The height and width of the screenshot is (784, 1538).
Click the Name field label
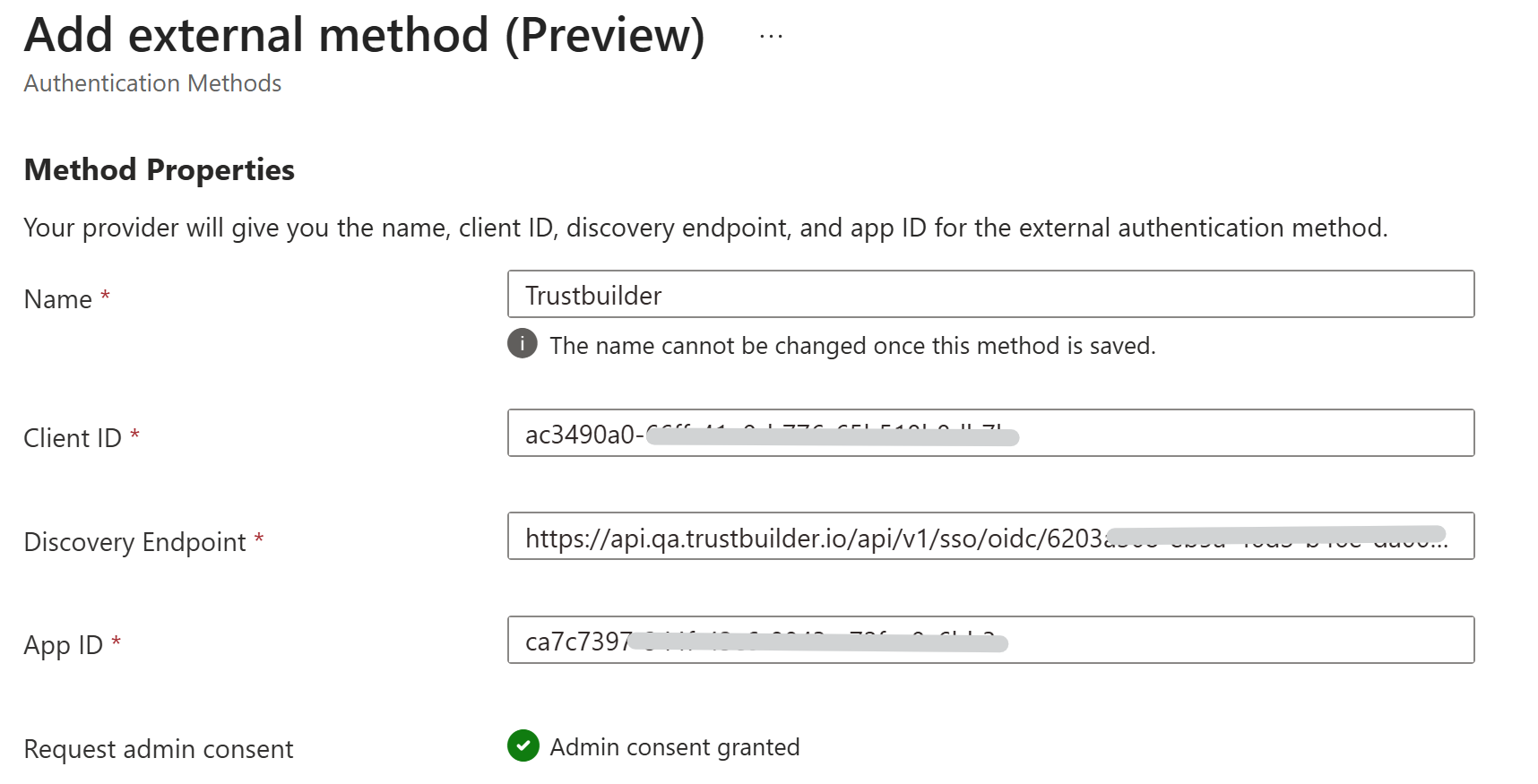point(57,299)
